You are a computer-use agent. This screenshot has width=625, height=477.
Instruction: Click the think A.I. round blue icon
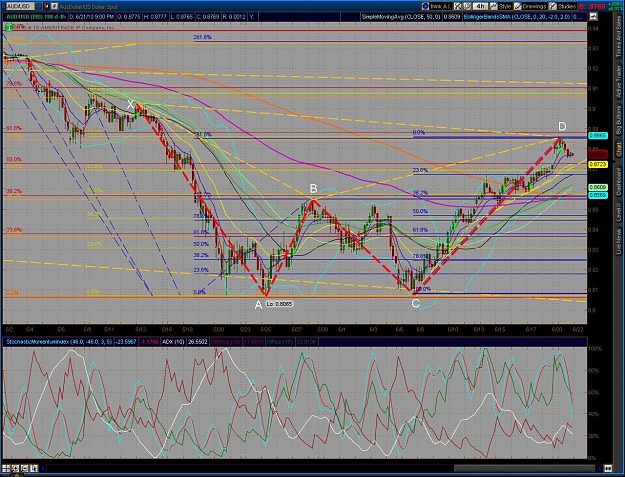coord(425,6)
